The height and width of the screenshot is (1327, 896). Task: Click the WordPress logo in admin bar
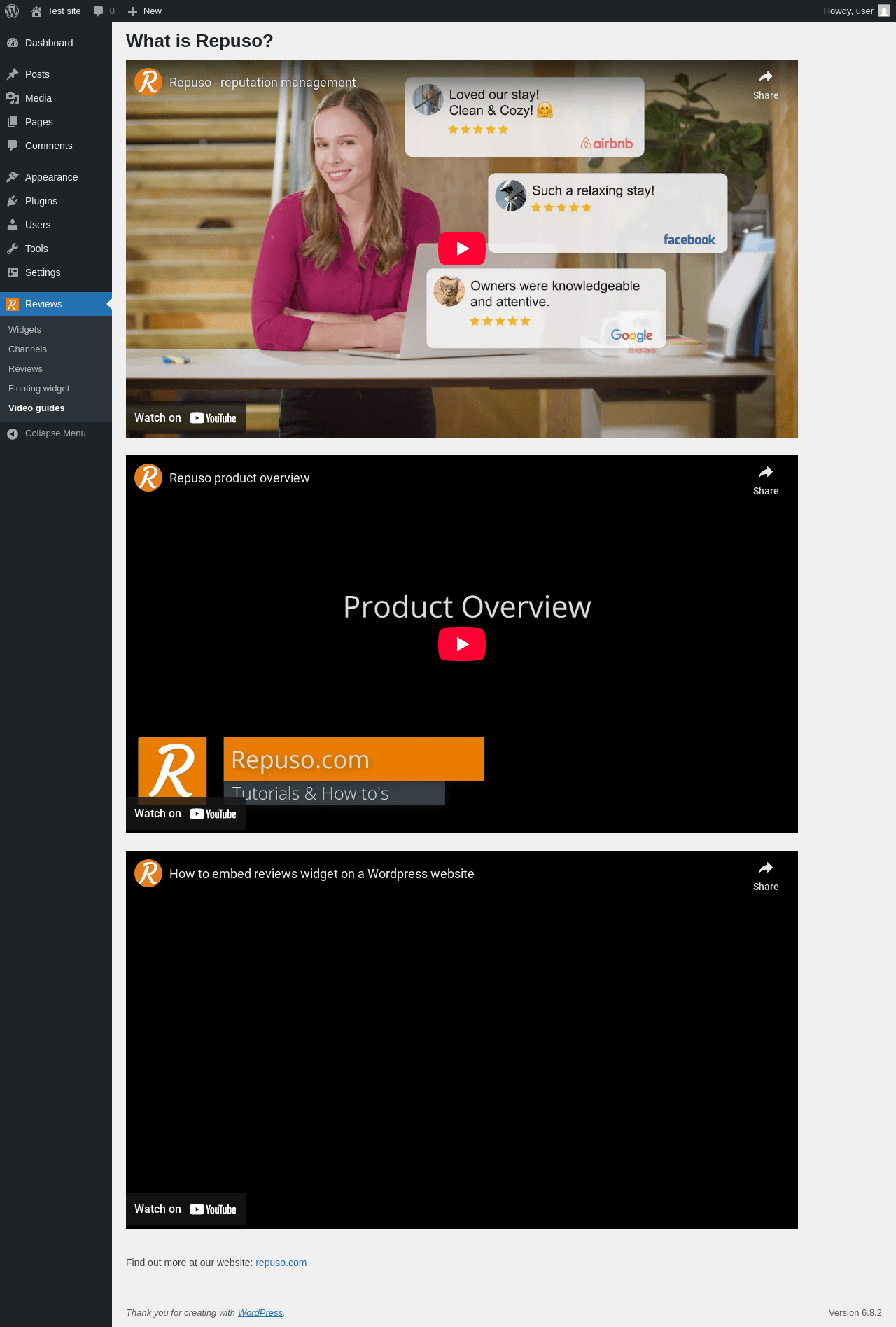tap(12, 11)
